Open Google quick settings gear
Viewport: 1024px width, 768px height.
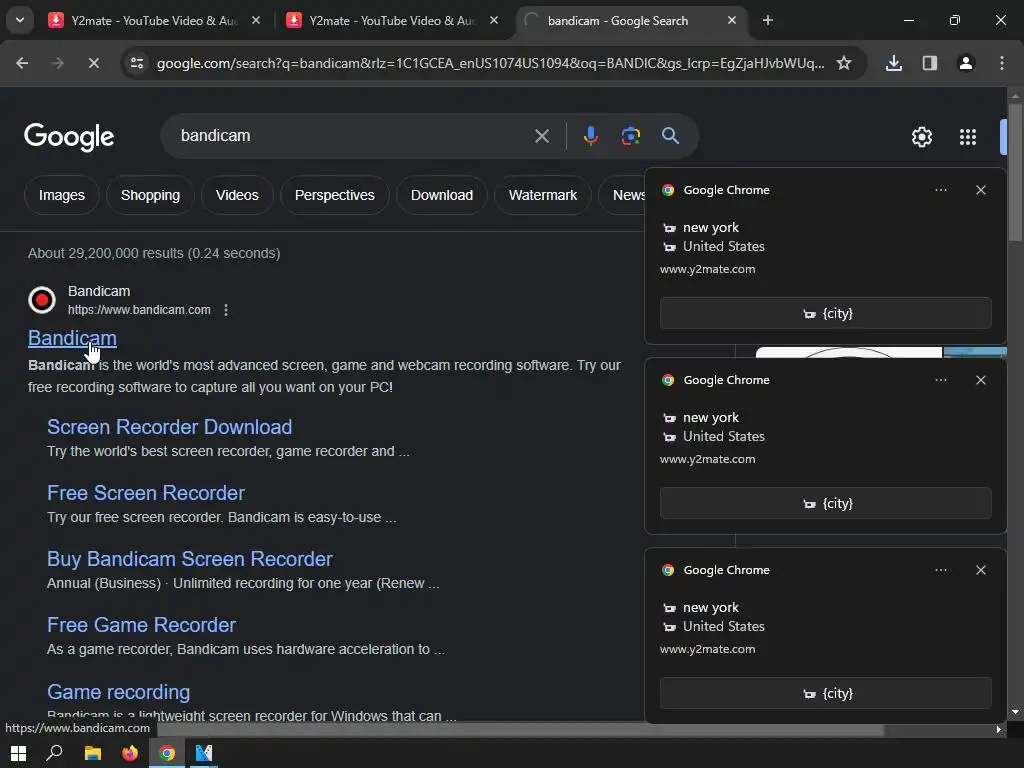coord(921,137)
